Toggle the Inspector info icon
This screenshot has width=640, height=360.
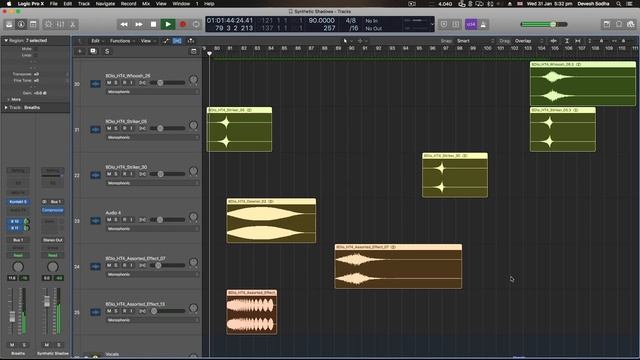(21, 24)
